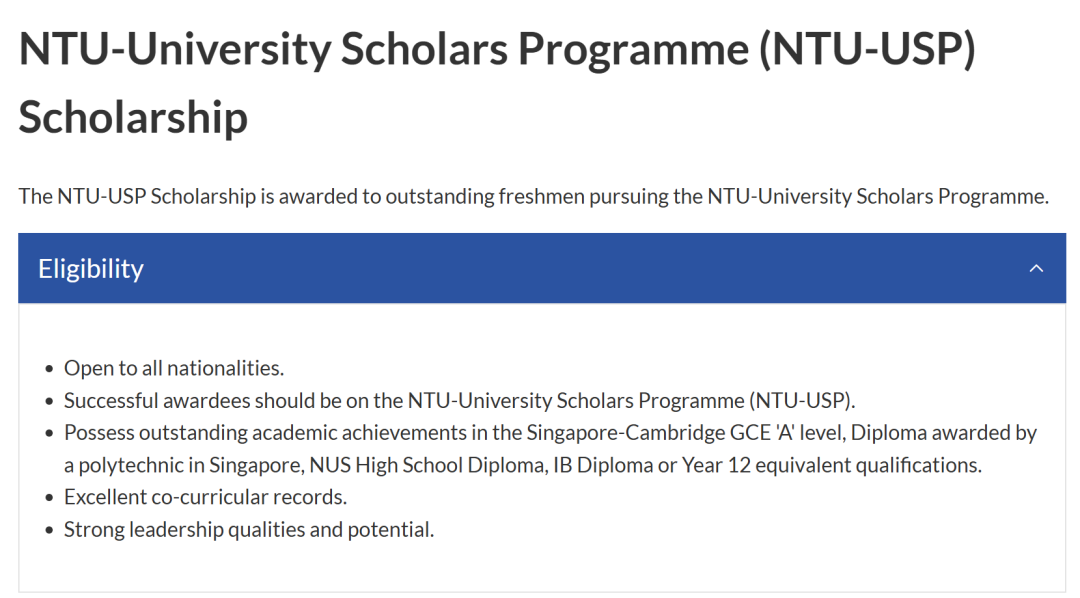Click the Eligibility accordion header label
The width and height of the screenshot is (1080, 598).
coord(91,269)
